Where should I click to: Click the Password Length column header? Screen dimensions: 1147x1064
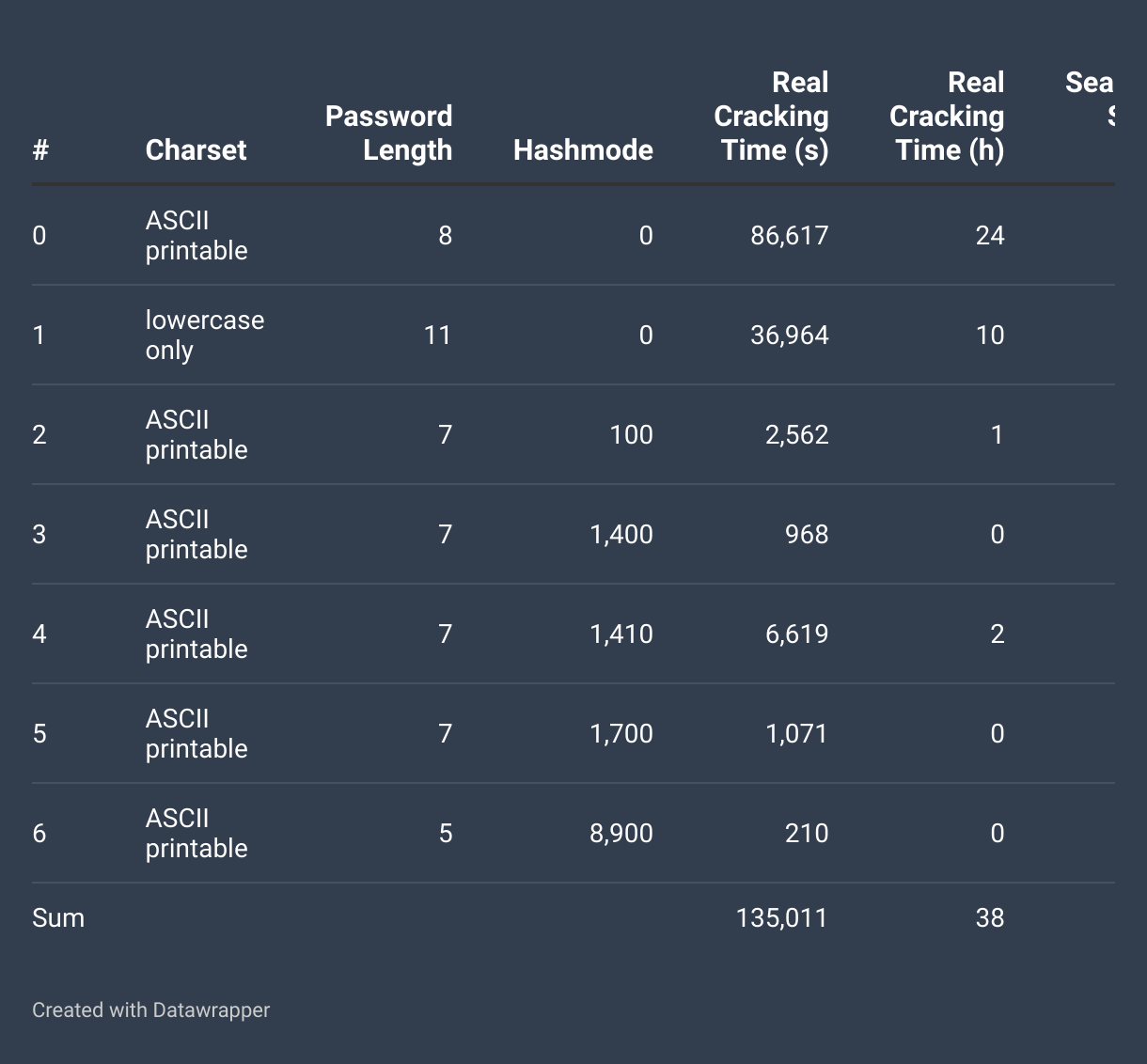[388, 133]
